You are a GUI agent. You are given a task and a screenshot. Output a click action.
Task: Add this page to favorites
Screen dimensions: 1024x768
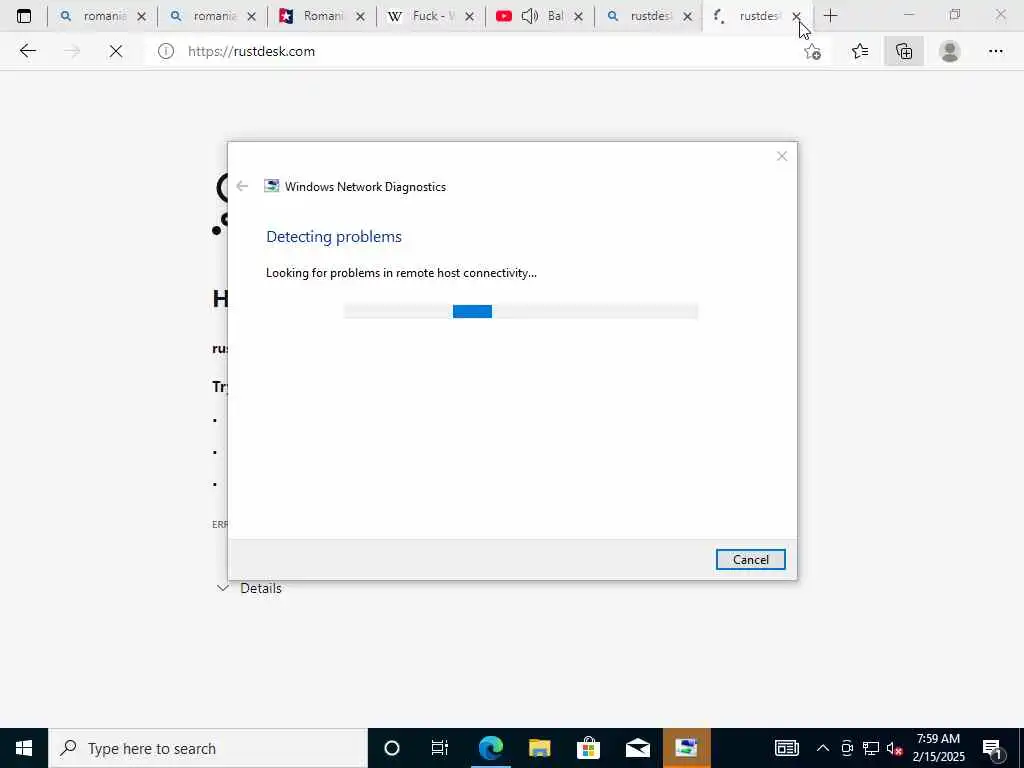812,51
